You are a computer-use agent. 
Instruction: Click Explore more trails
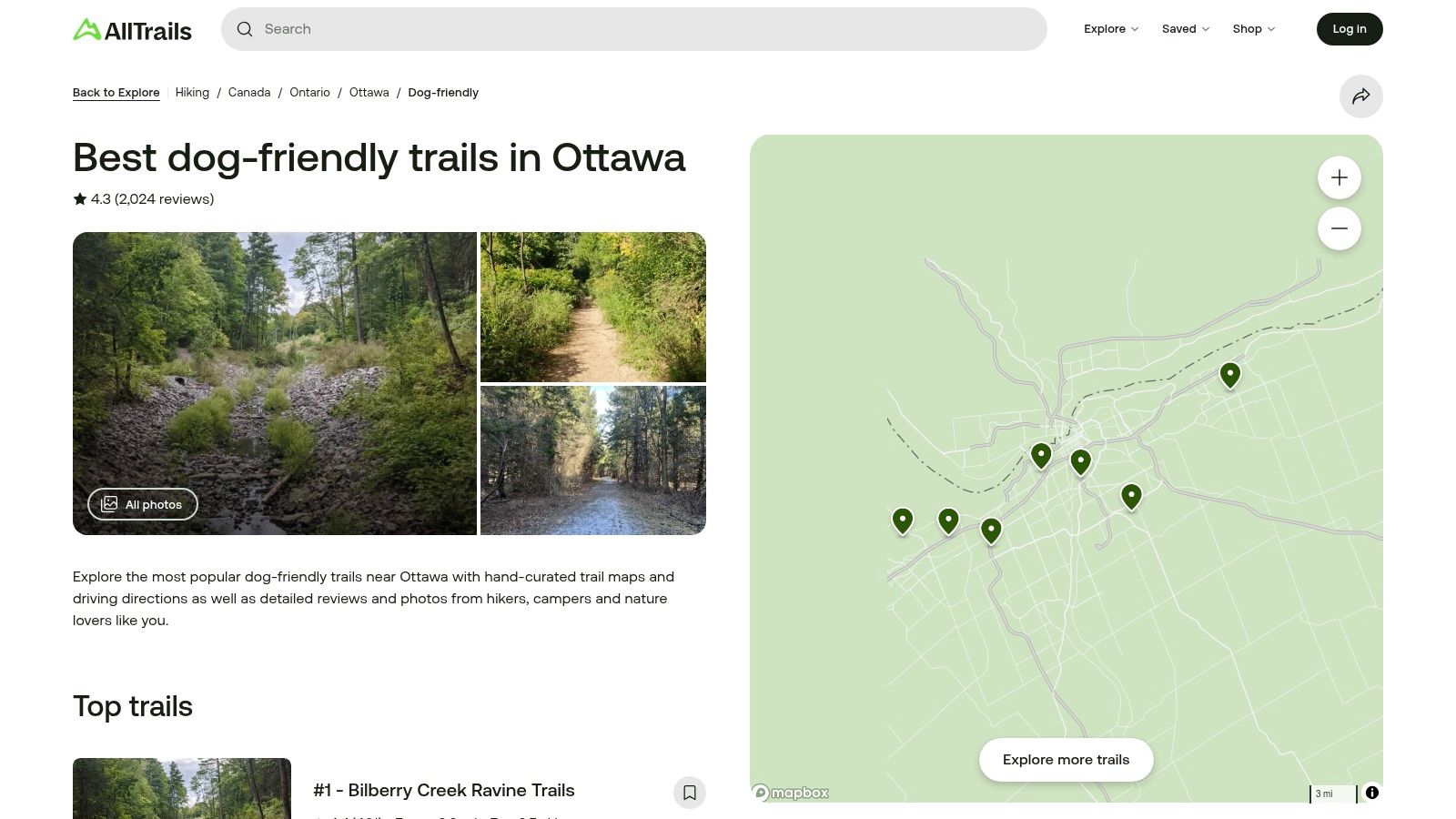pos(1066,759)
